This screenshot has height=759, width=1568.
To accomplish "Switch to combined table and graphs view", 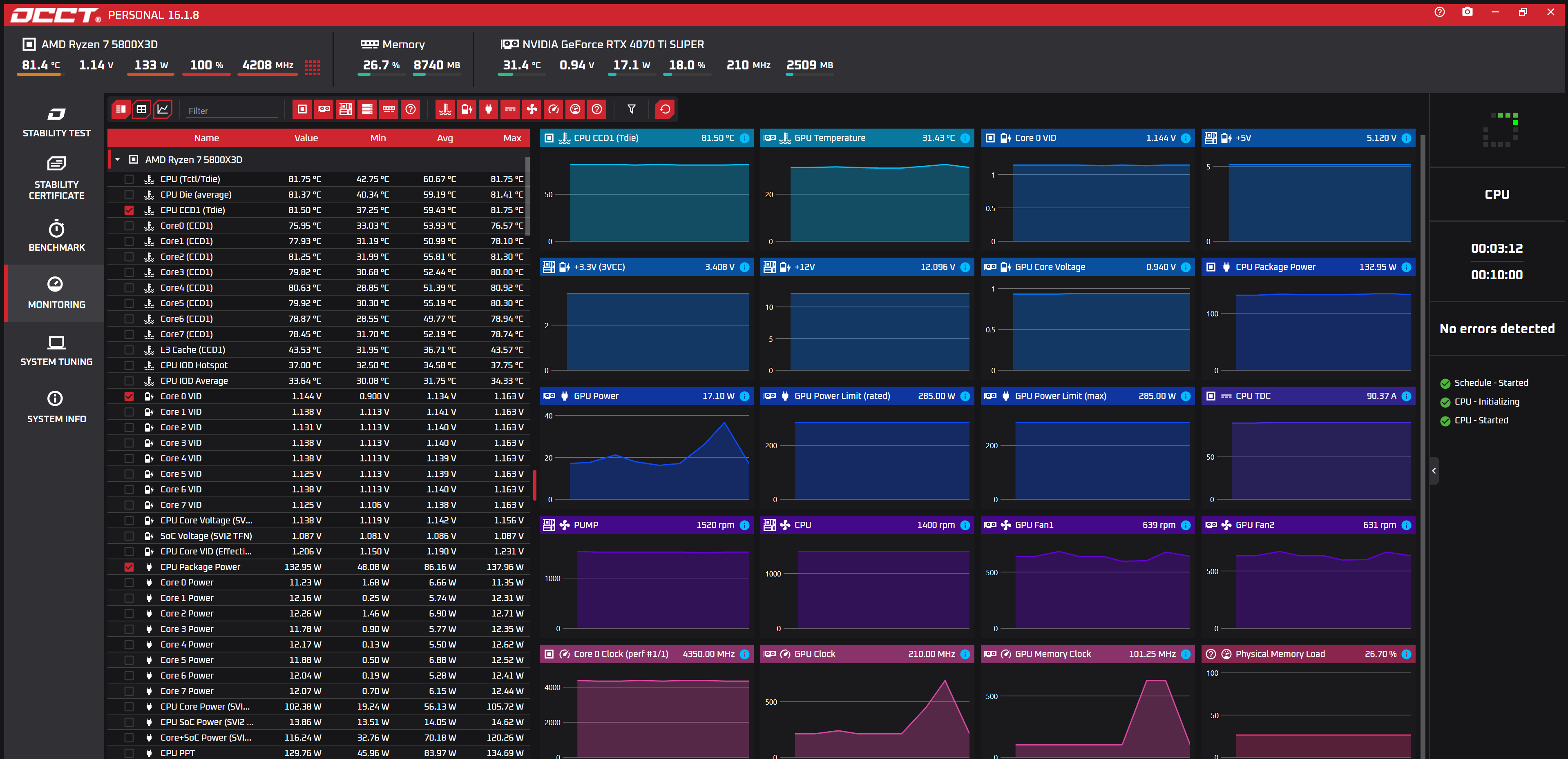I will tap(121, 109).
